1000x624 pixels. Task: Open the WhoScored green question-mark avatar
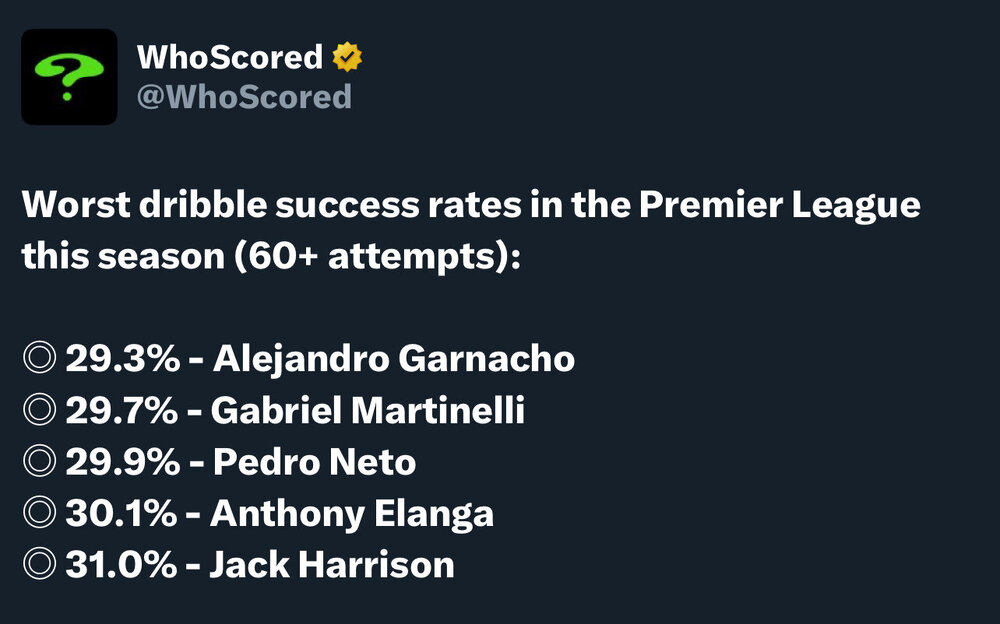(x=69, y=77)
